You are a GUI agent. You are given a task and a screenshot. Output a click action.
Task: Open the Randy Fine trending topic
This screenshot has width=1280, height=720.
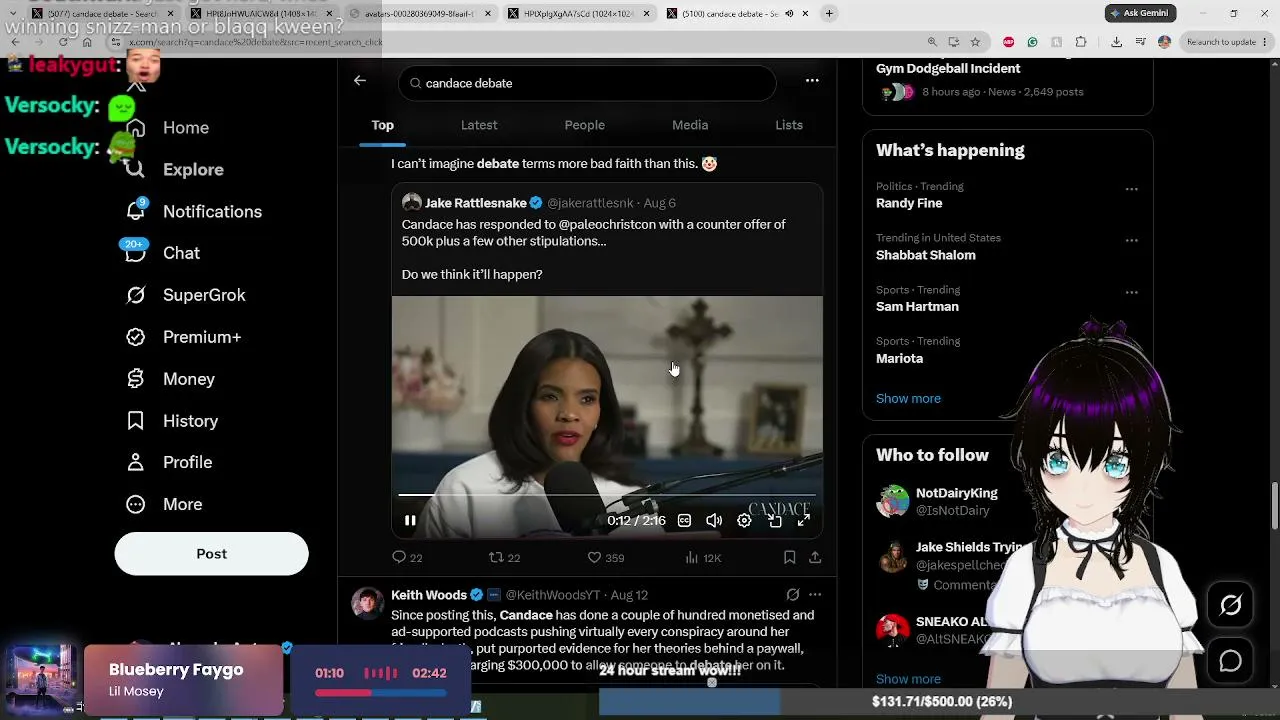909,203
